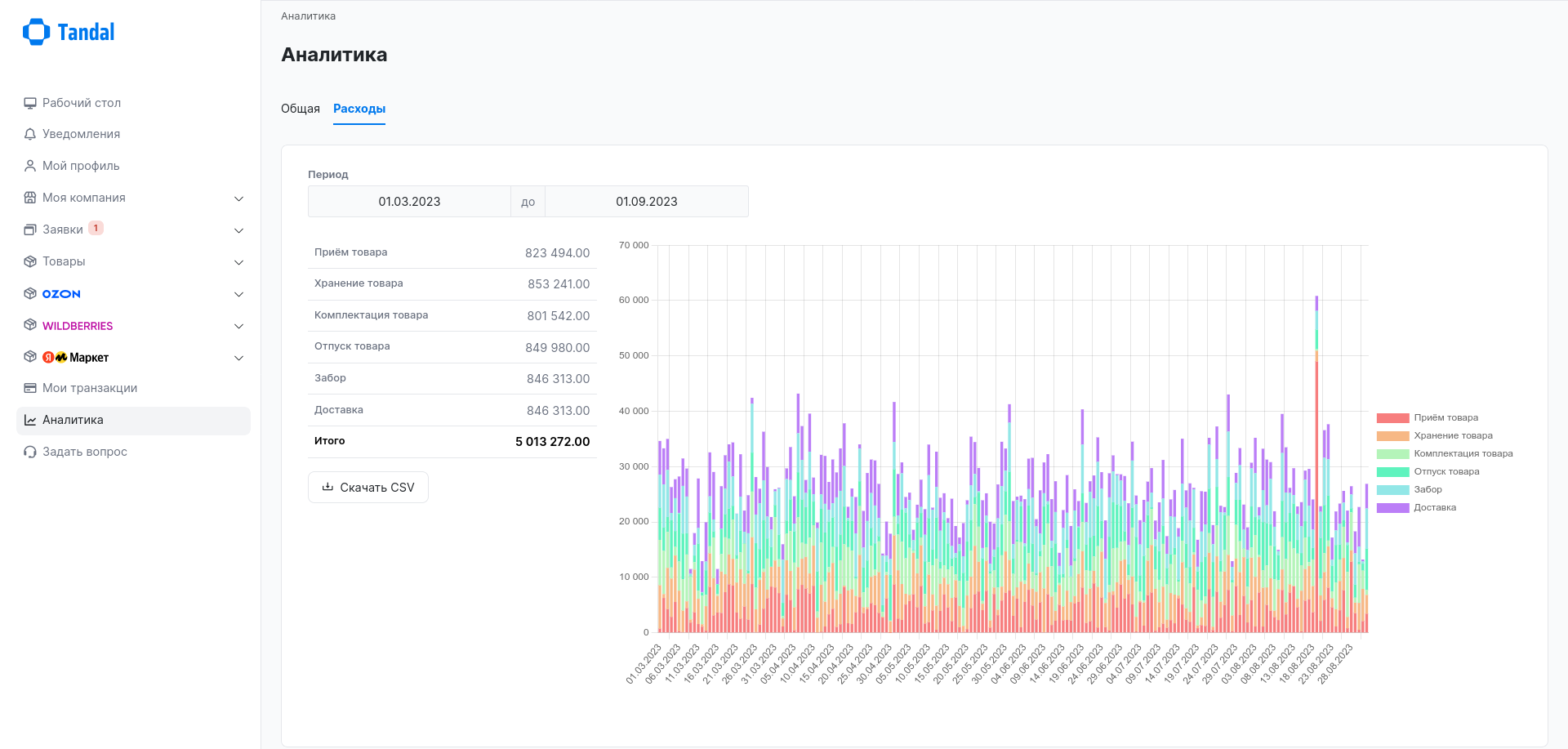Viewport: 1568px width, 749px height.
Task: Click the end date field 01.09.2023
Action: pos(647,202)
